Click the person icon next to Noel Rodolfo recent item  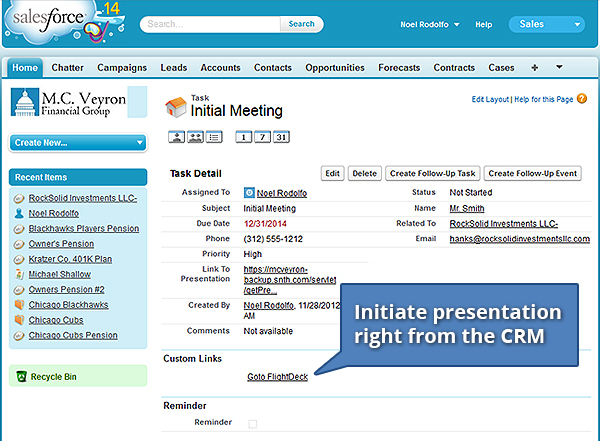pyautogui.click(x=19, y=213)
